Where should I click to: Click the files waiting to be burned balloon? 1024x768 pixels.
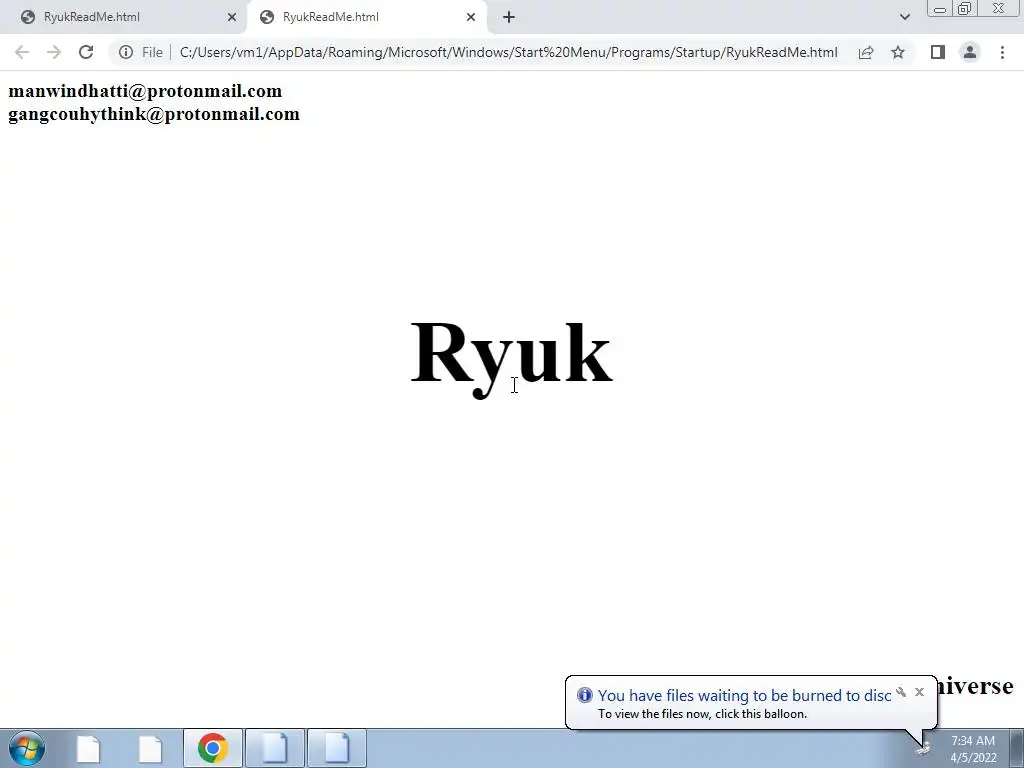click(x=751, y=703)
